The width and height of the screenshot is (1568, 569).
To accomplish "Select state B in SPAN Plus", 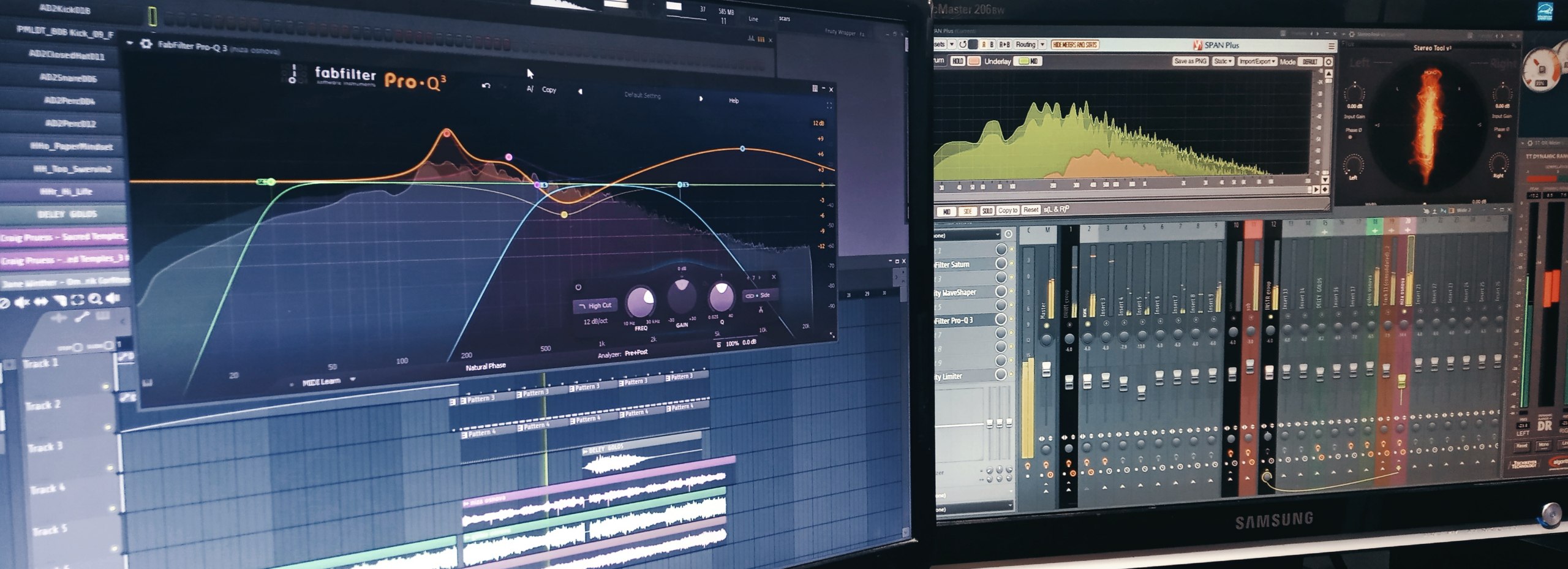I will 992,44.
